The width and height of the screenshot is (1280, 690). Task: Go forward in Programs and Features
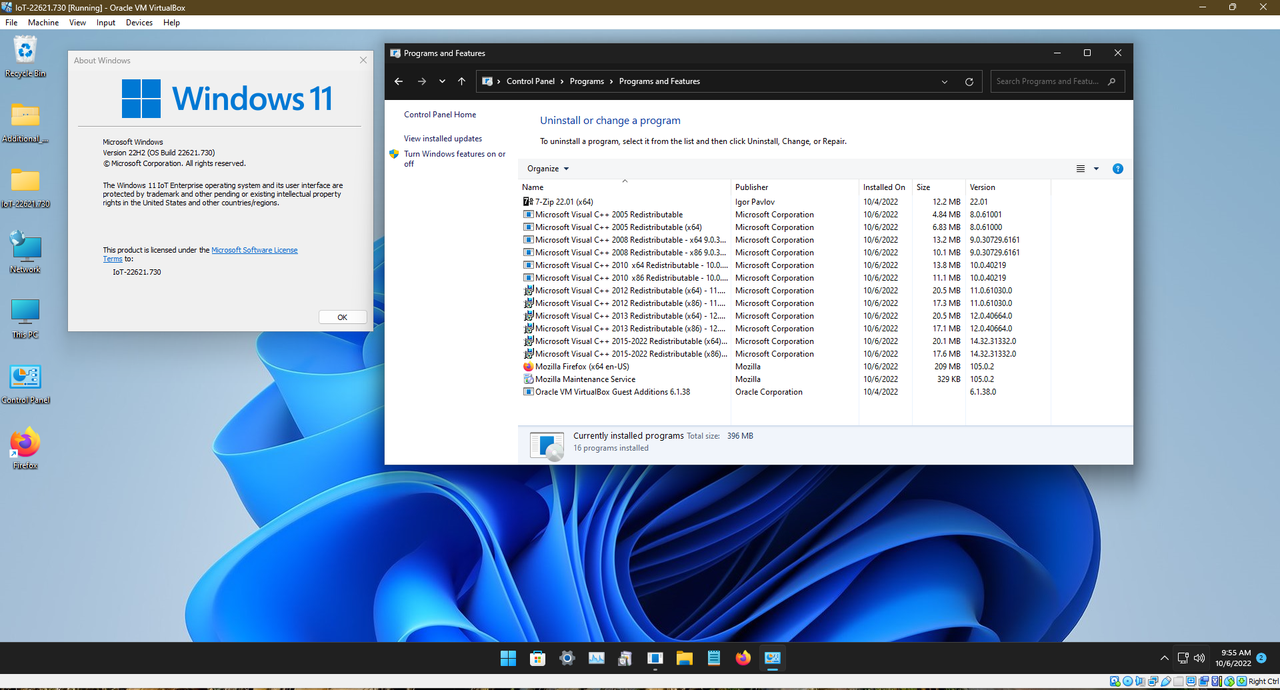point(422,81)
